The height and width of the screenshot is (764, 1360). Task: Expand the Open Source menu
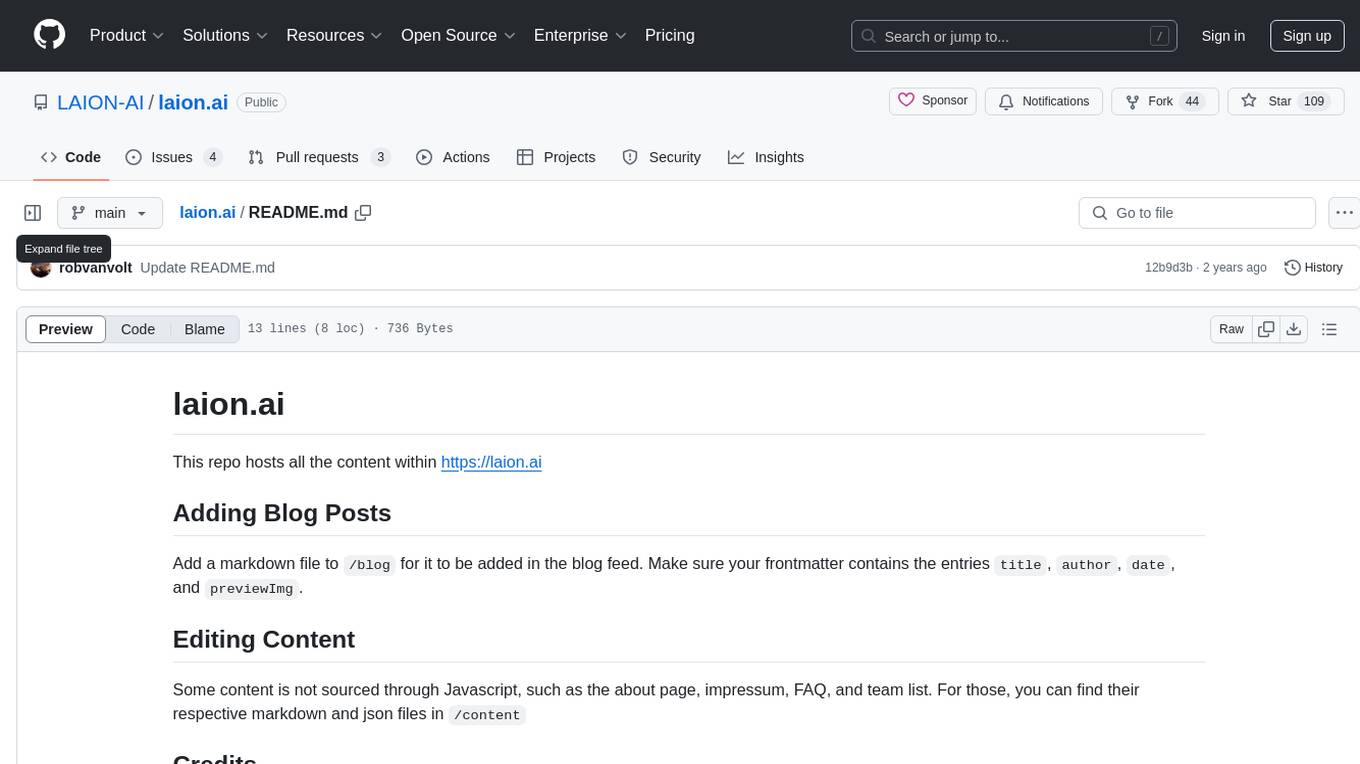click(458, 35)
